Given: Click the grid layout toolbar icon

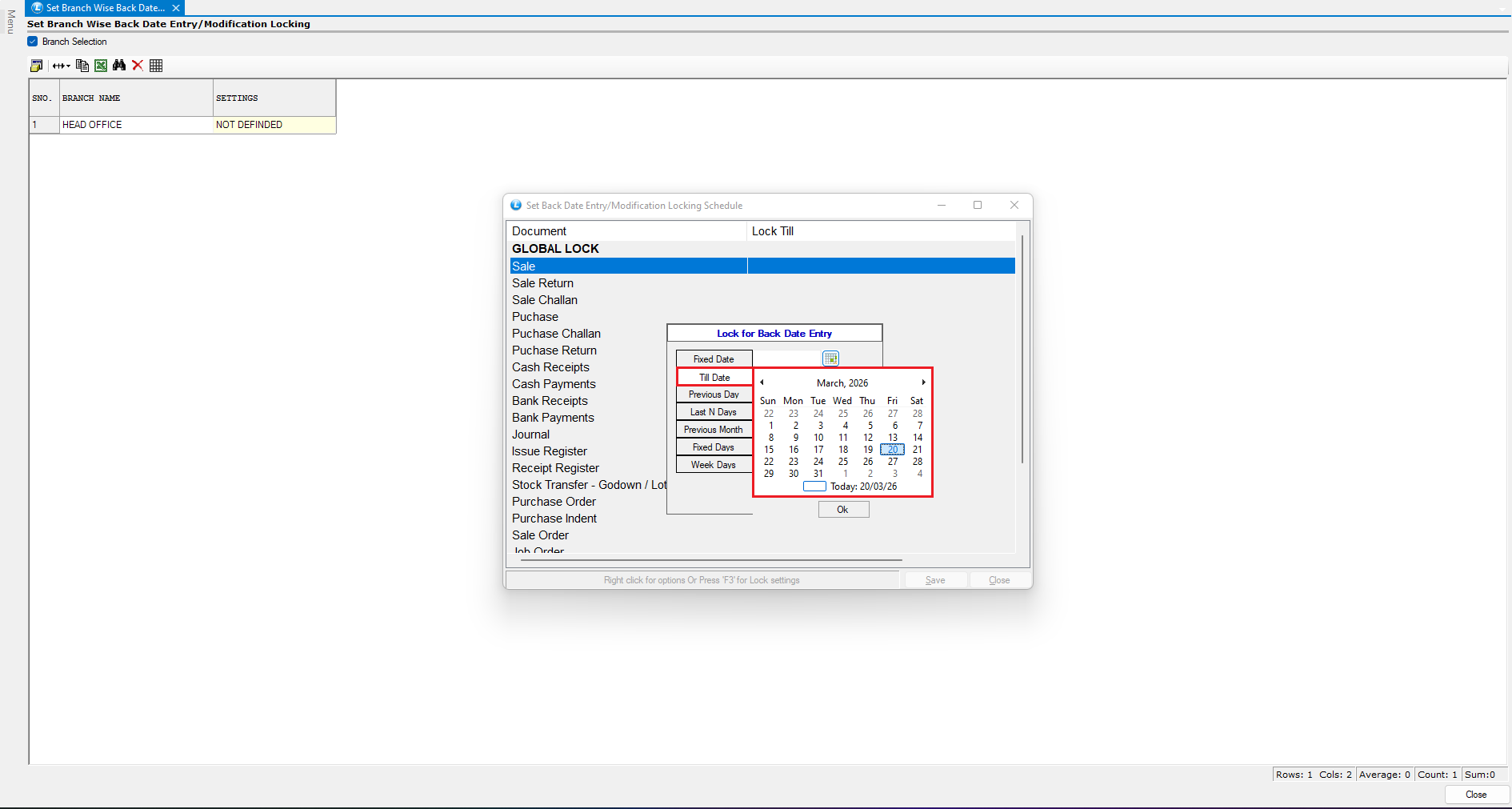Looking at the screenshot, I should (x=156, y=66).
